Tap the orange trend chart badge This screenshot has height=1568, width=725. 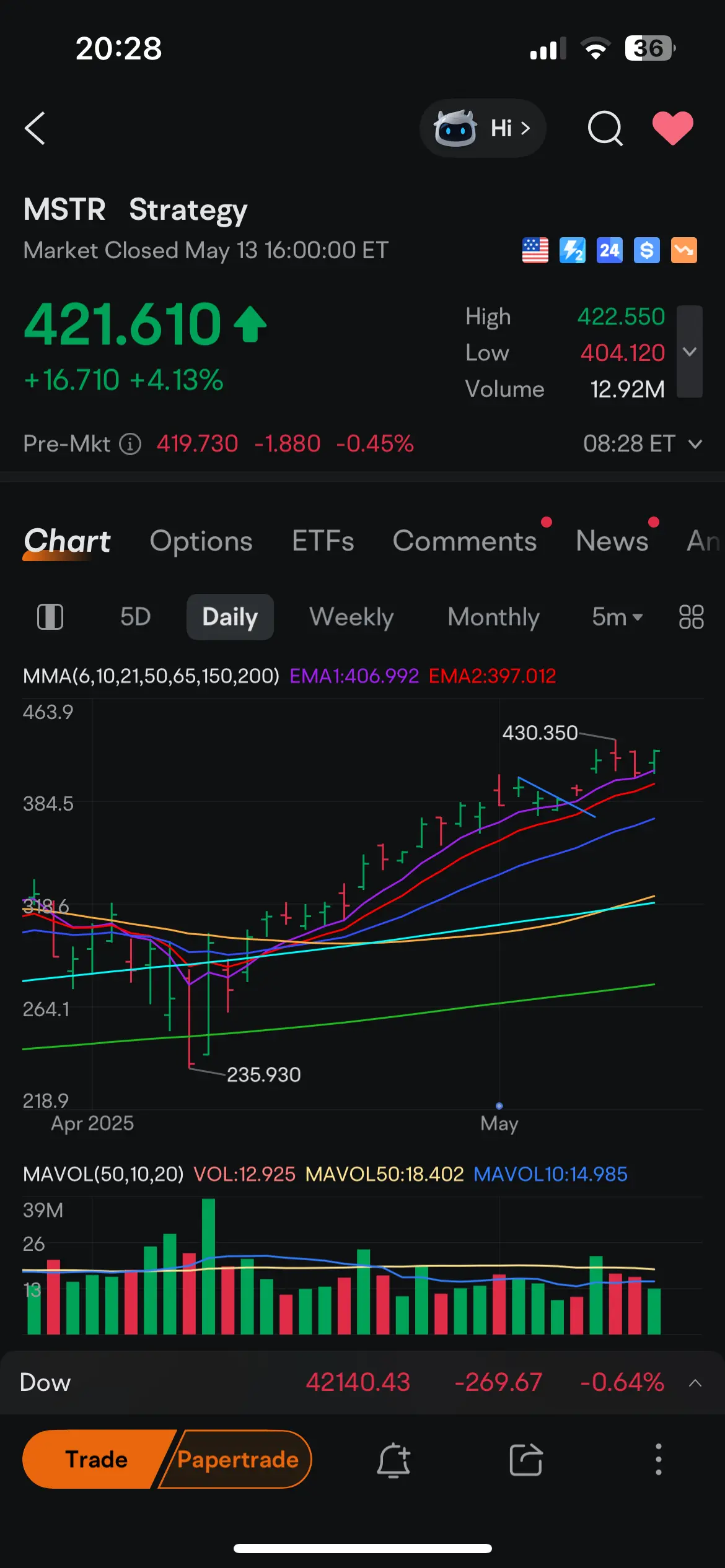pos(684,250)
